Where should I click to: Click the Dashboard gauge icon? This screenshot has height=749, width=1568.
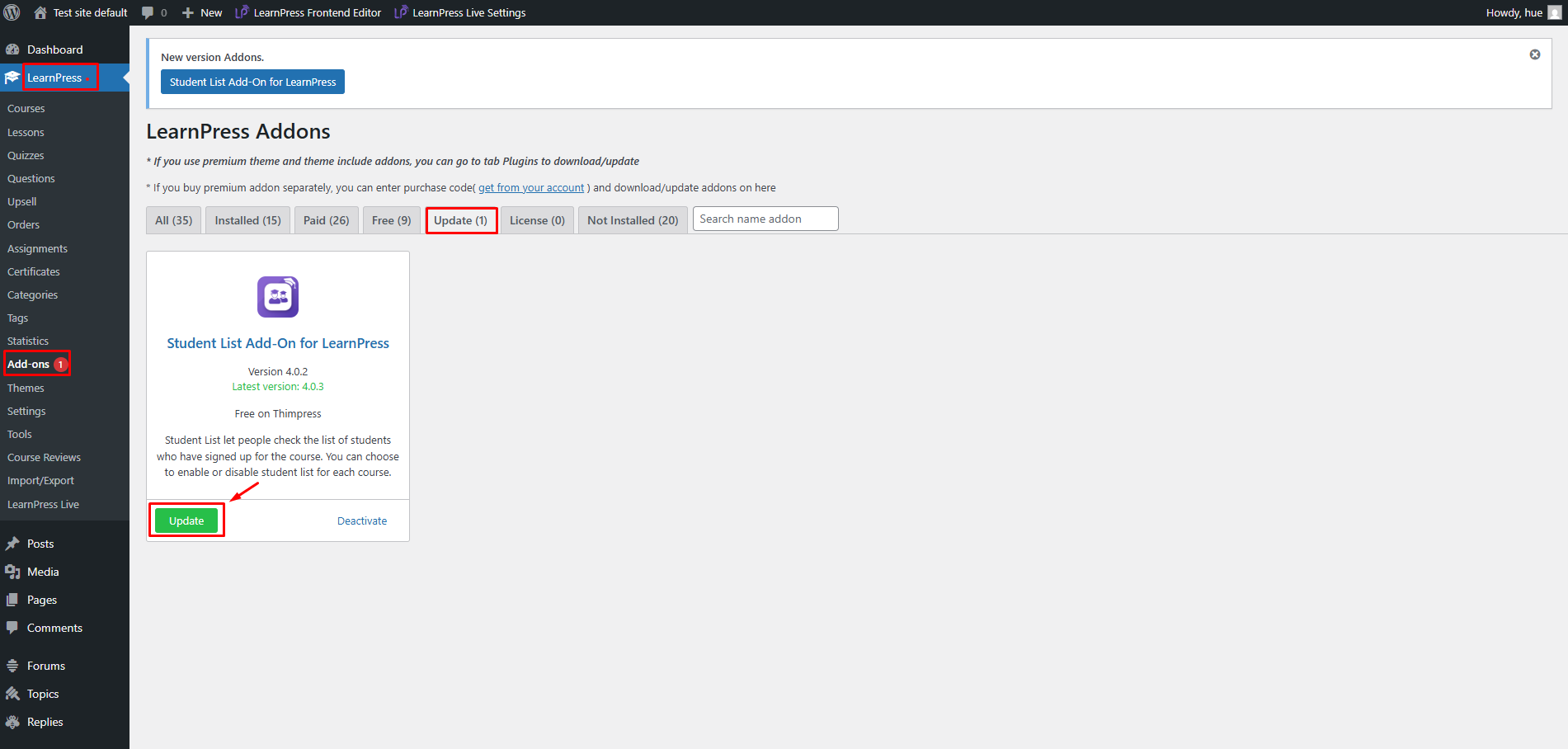(x=12, y=49)
